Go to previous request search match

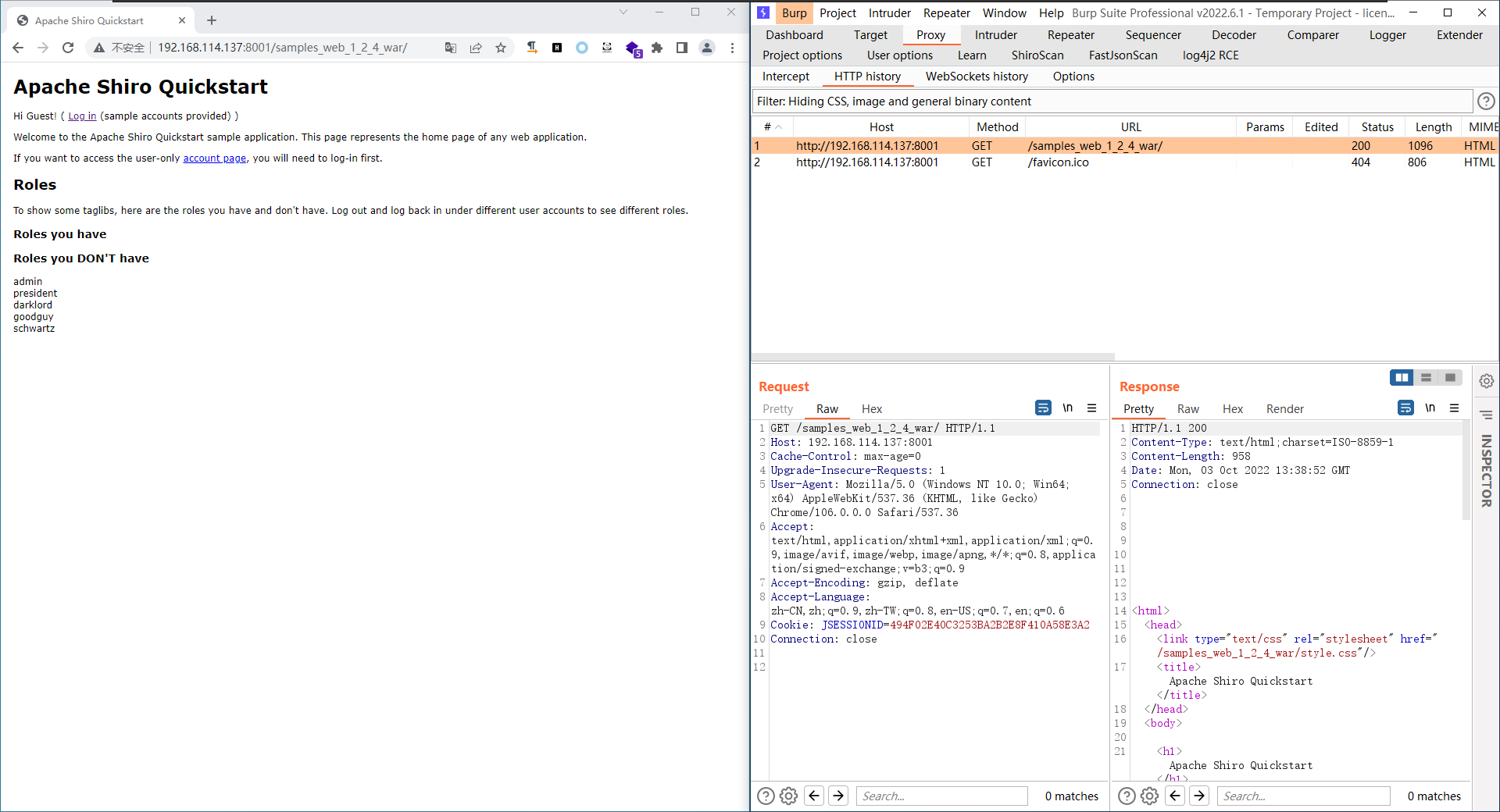[814, 796]
